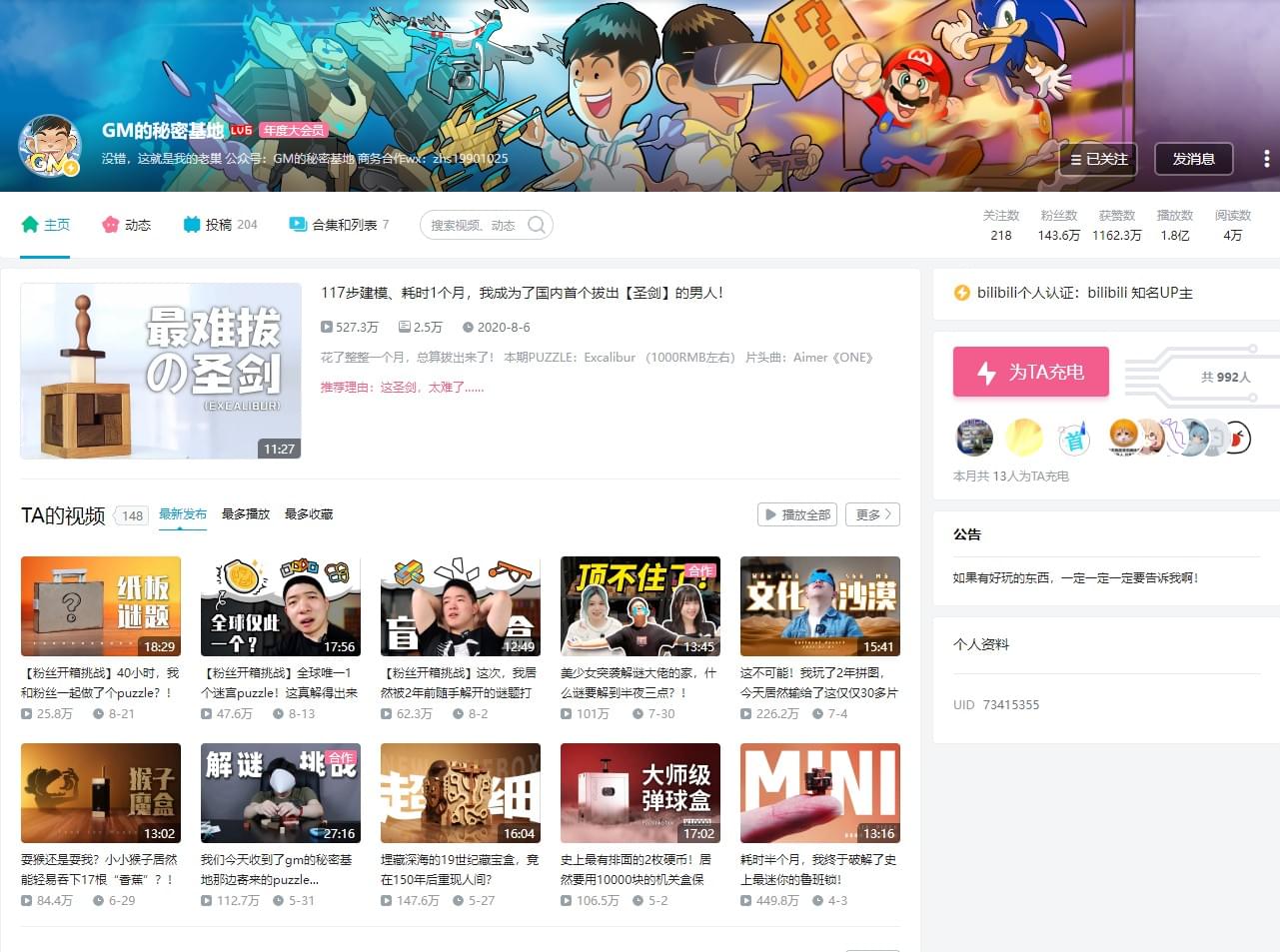
Task: Open the 投稿 tab
Action: [220, 225]
